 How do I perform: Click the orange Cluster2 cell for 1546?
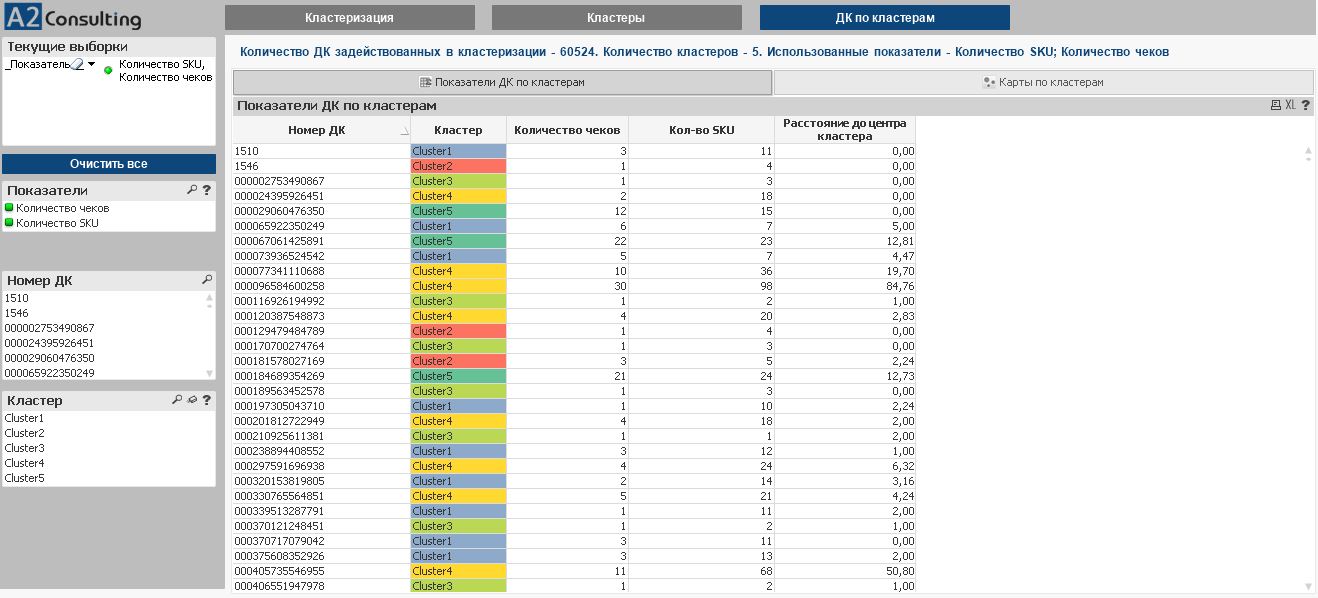pyautogui.click(x=458, y=166)
